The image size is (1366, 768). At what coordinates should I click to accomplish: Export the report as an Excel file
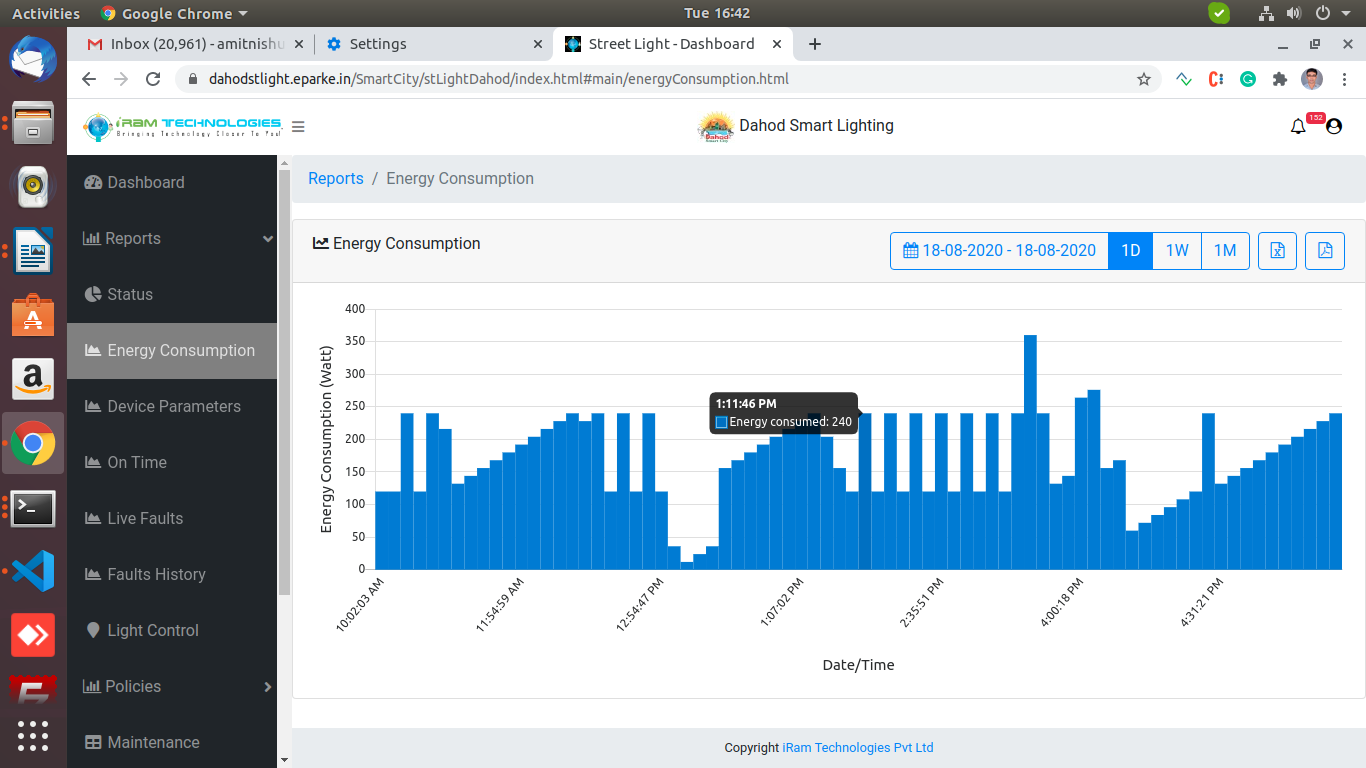pos(1277,250)
